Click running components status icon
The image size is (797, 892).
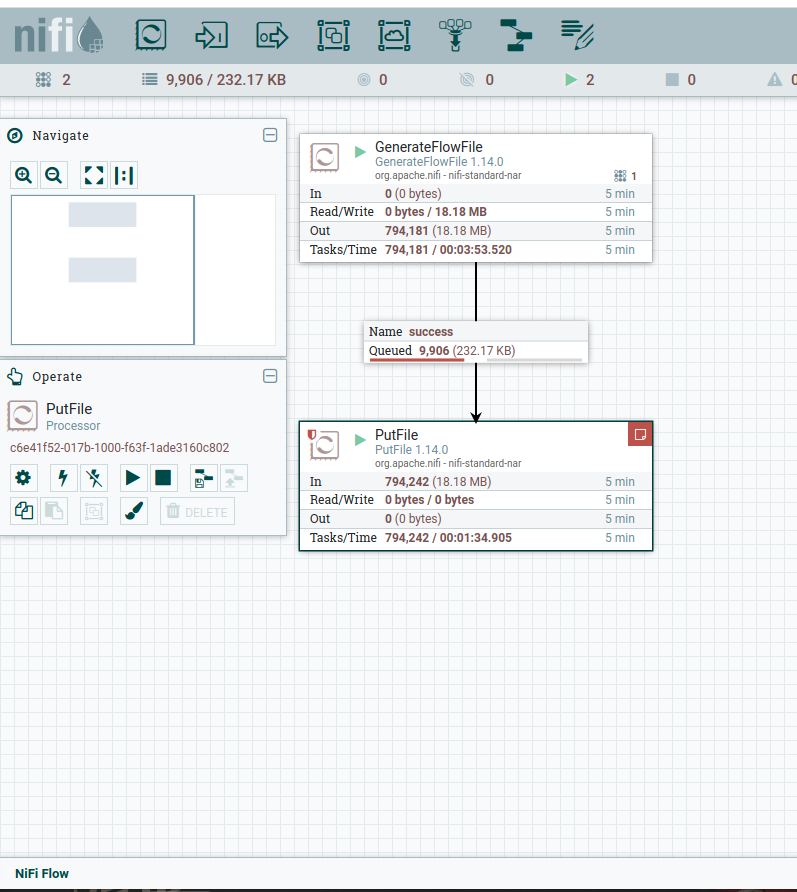pyautogui.click(x=571, y=80)
